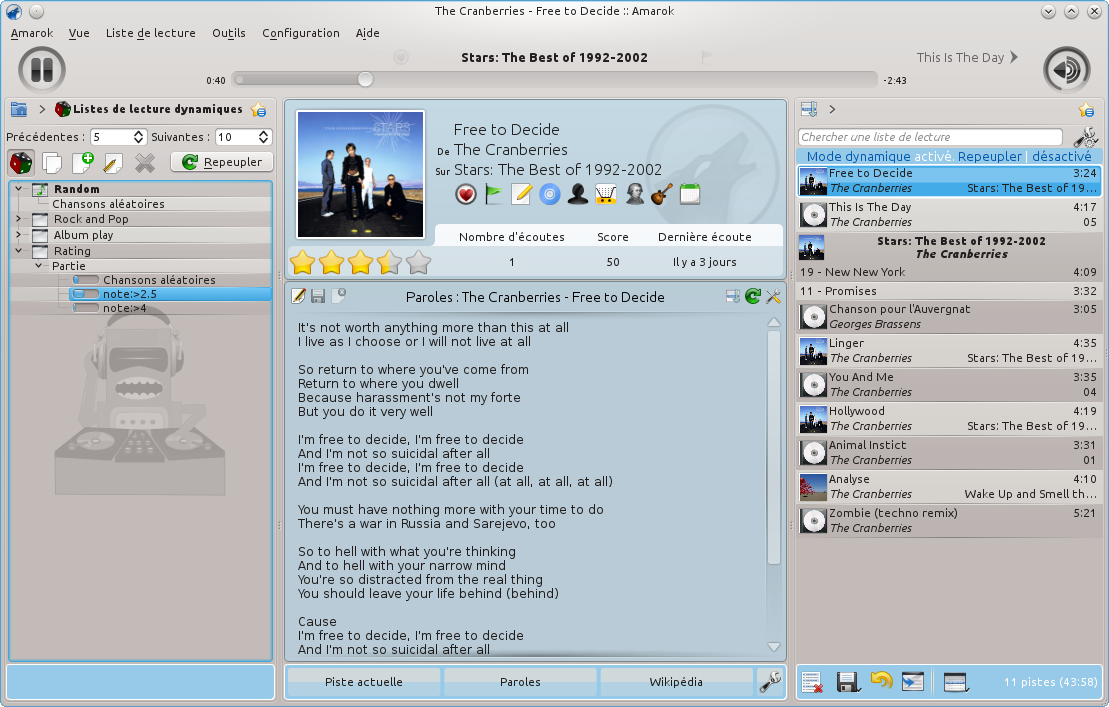The image size is (1109, 707).
Task: Click the breadcrumb arrow beside the home icon
Action: click(x=42, y=110)
